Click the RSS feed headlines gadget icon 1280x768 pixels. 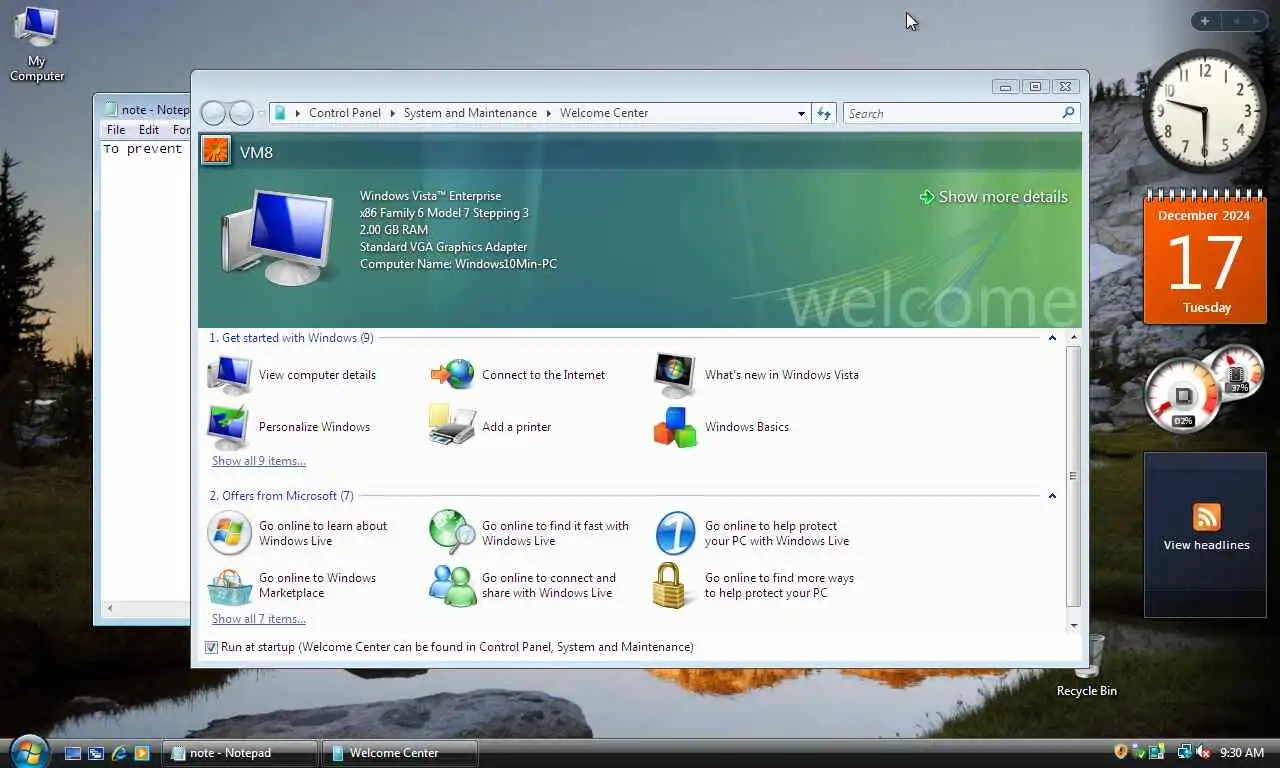pyautogui.click(x=1207, y=517)
